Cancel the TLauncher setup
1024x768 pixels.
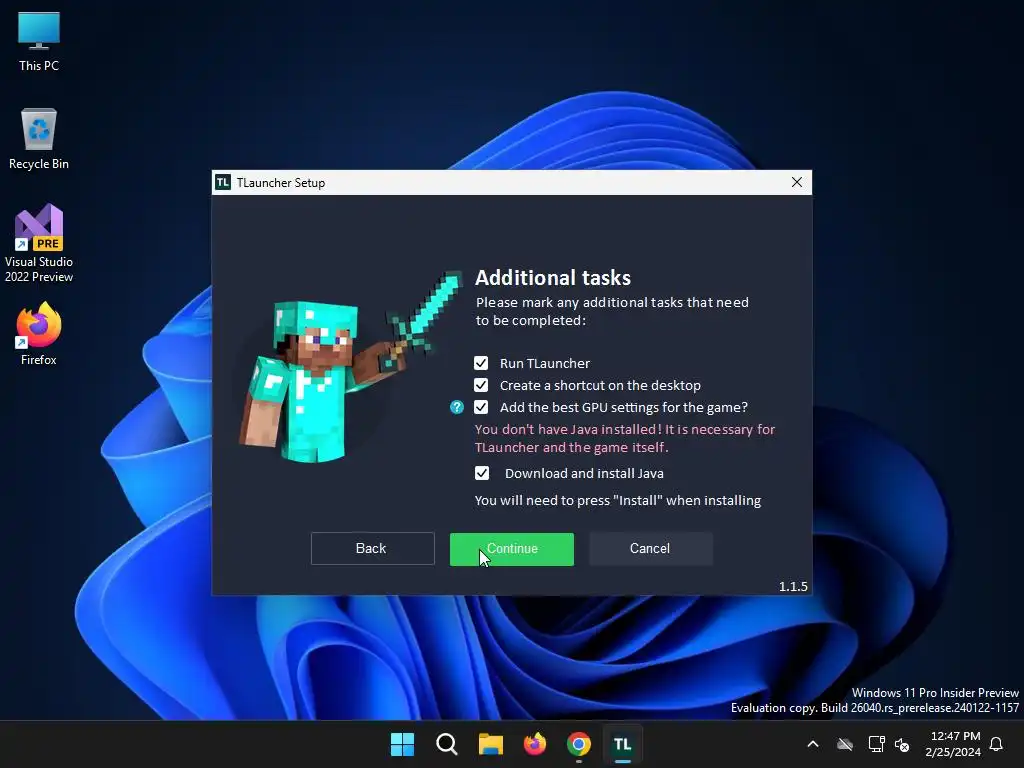point(650,549)
